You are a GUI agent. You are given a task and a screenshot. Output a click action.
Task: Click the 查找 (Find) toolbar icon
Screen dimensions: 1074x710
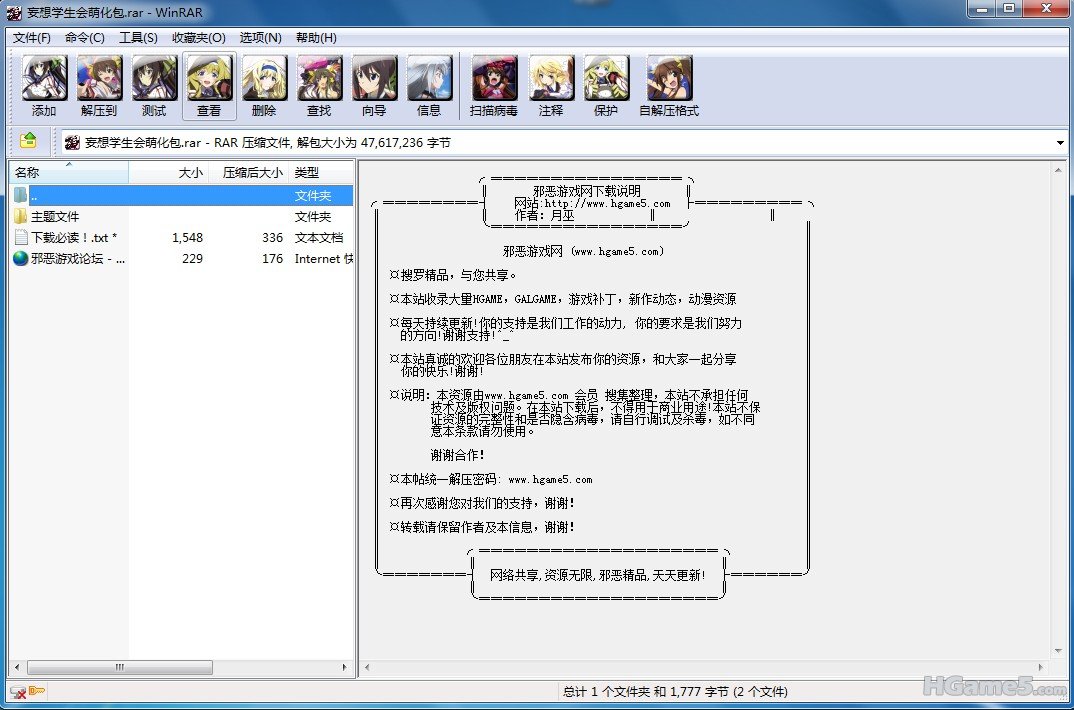[x=319, y=86]
